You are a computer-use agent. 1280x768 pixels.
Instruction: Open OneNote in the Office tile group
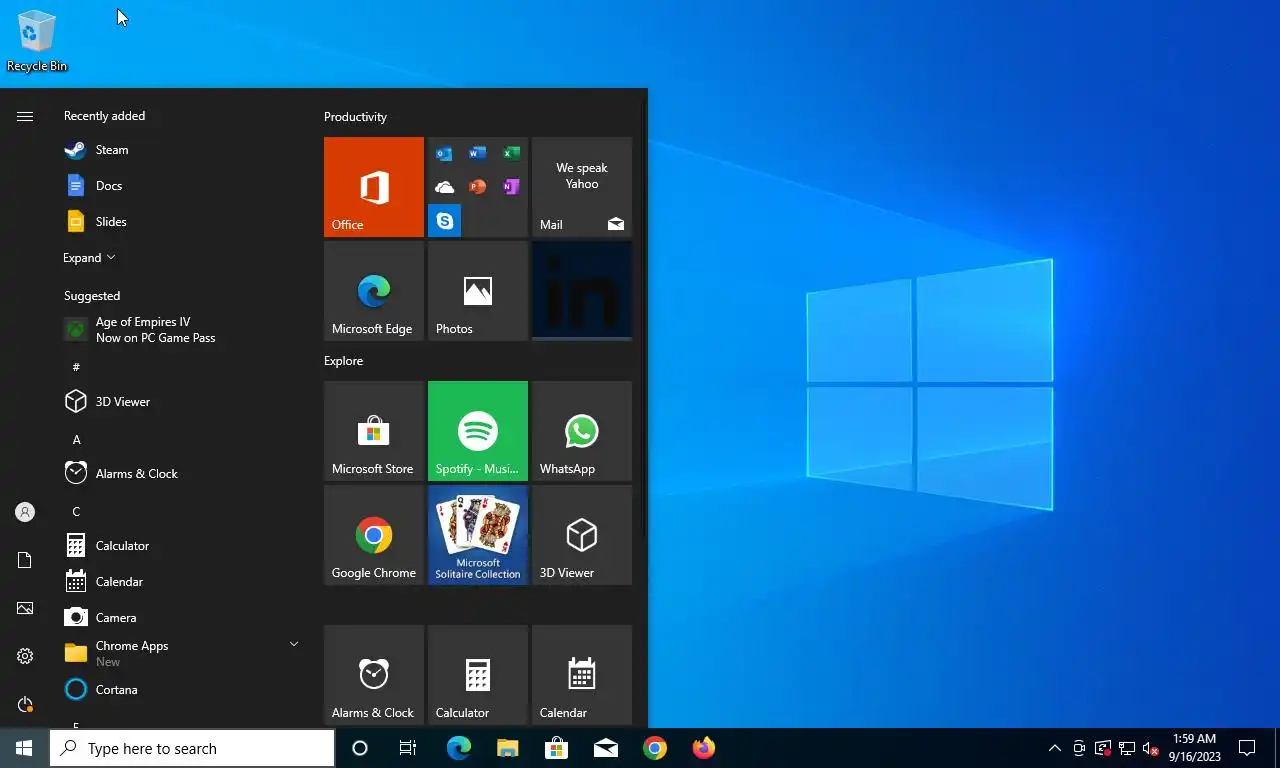511,187
